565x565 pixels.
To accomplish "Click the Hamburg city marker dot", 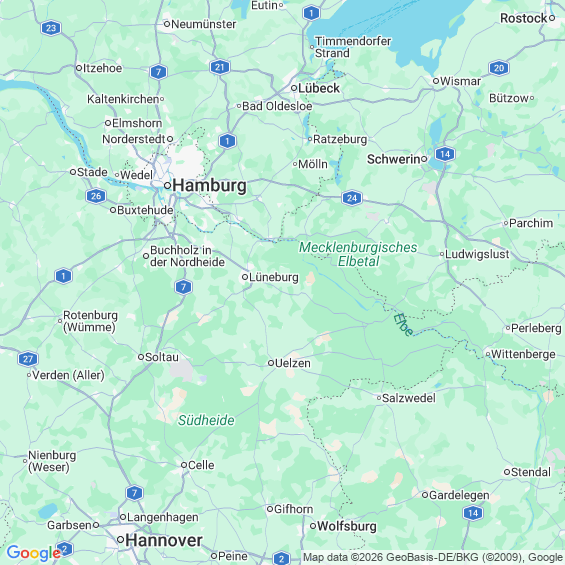I will [x=168, y=186].
